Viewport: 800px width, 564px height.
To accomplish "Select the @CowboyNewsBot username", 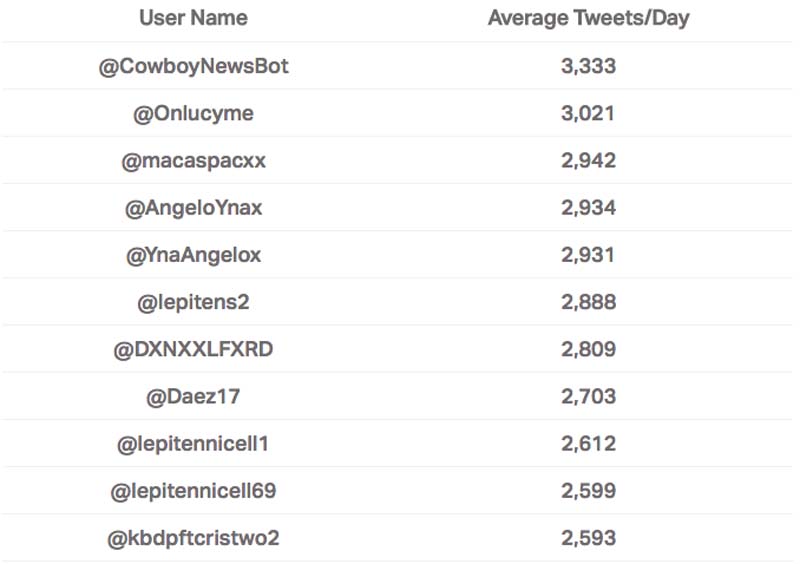I will click(x=193, y=66).
